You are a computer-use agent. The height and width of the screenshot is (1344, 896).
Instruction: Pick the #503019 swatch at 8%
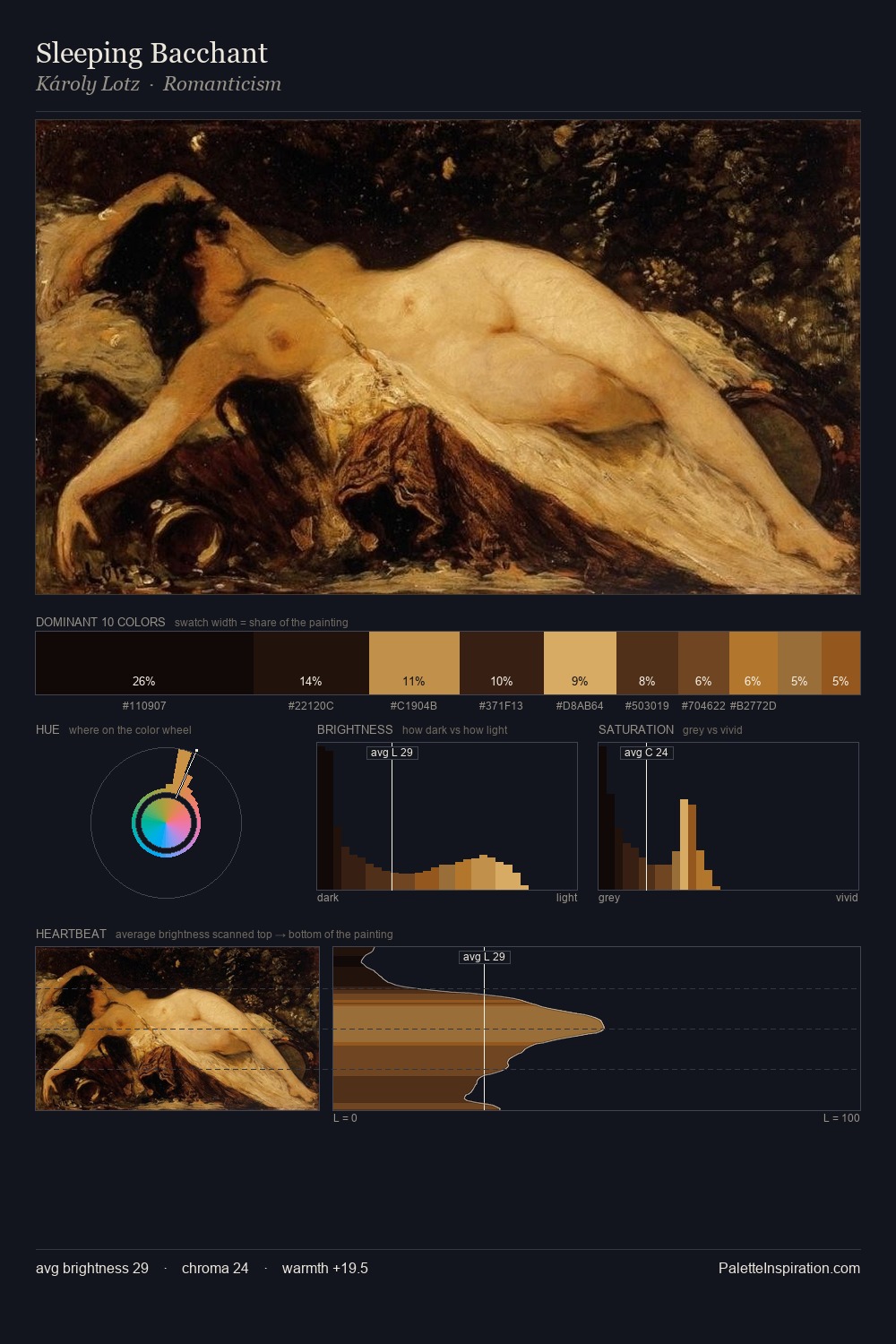(647, 663)
